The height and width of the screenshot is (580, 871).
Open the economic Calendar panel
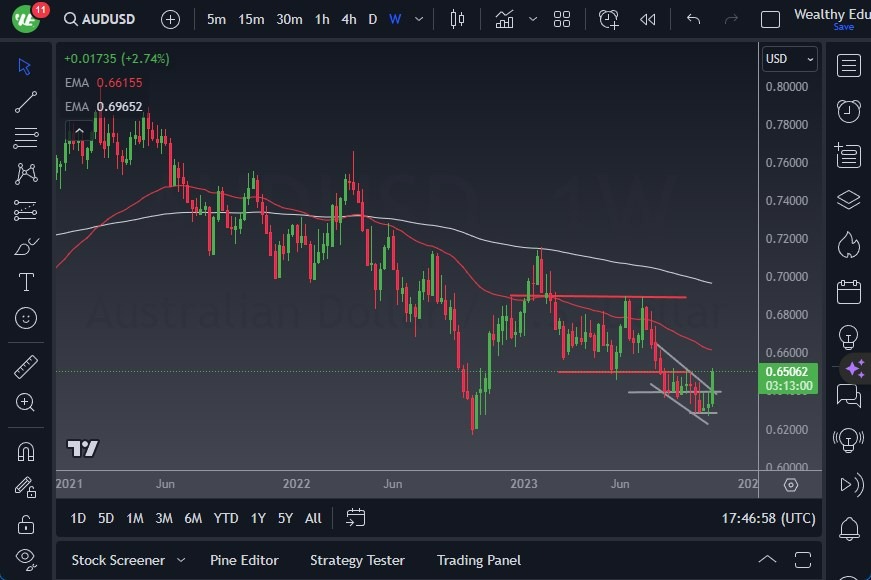849,289
